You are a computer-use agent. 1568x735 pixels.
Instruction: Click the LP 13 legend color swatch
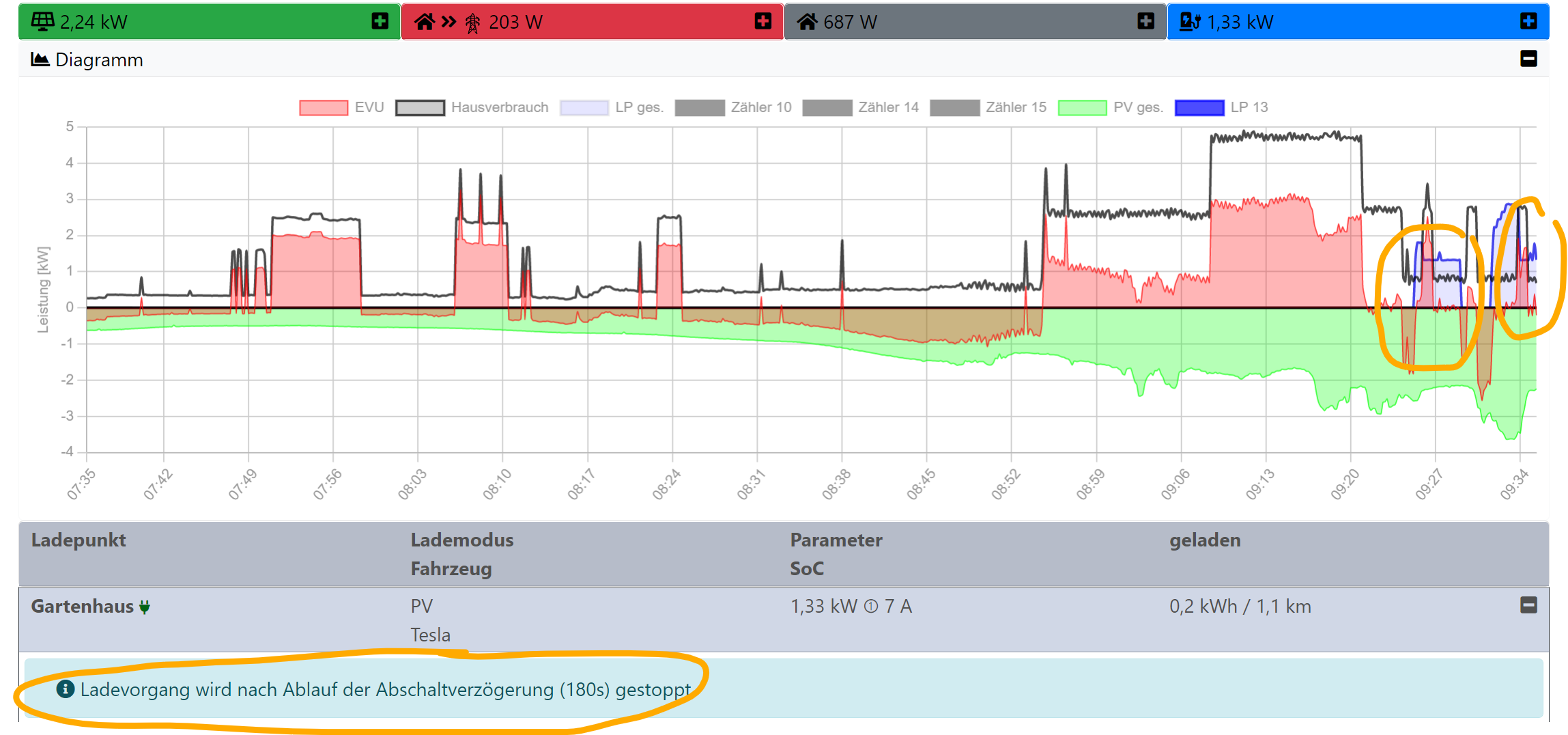(x=1199, y=108)
